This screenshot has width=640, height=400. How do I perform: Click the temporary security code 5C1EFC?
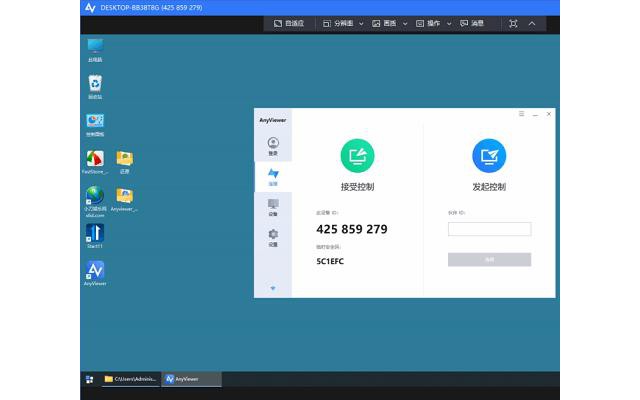[x=330, y=261]
